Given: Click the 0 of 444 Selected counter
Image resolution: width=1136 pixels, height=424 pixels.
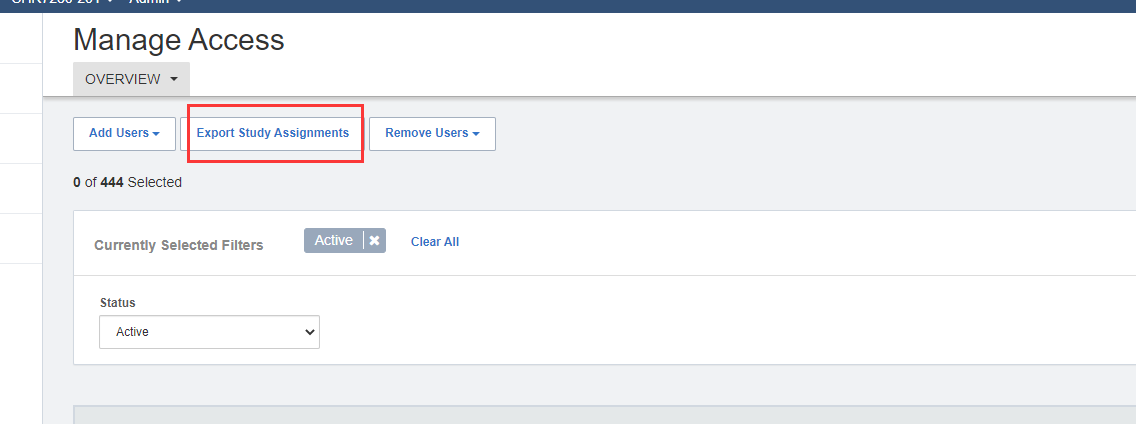Looking at the screenshot, I should click(128, 182).
